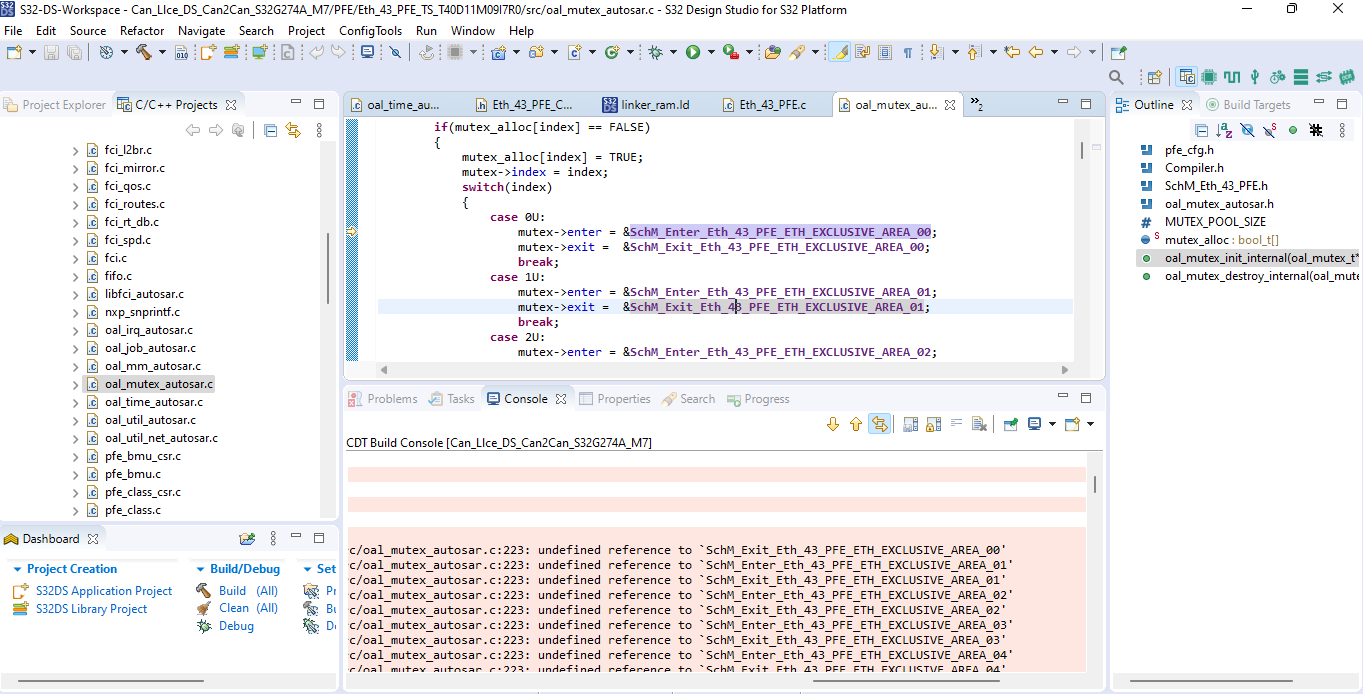The width and height of the screenshot is (1363, 694).
Task: Click Back navigation arrow in toolbar
Action: point(1036,52)
